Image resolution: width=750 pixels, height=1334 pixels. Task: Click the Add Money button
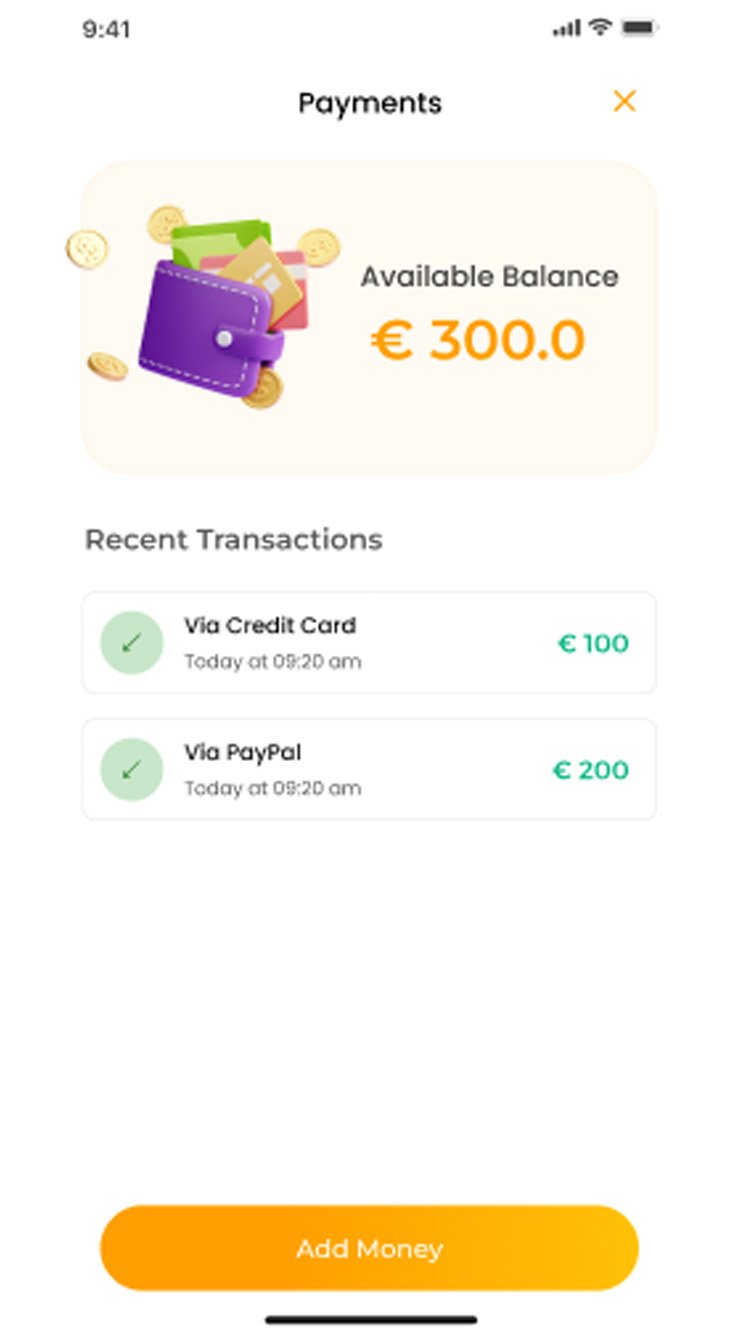tap(369, 1248)
